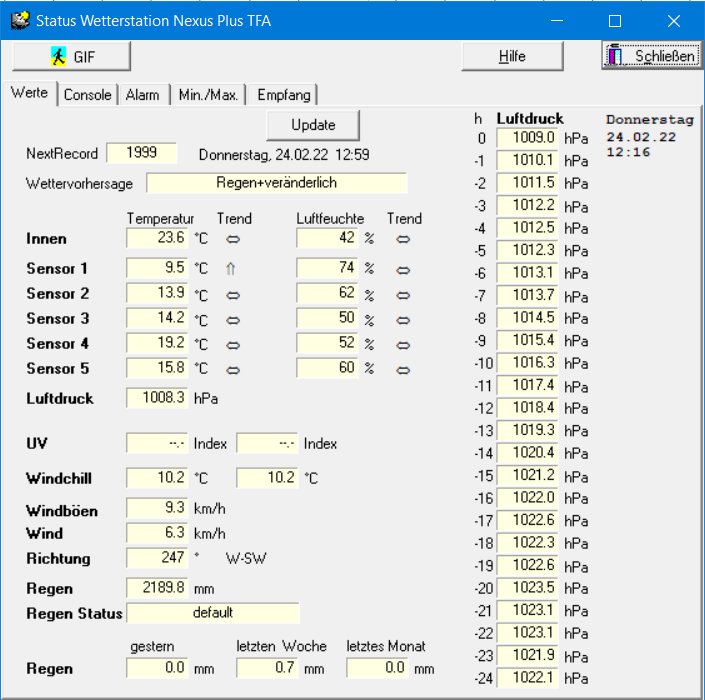705x700 pixels.
Task: Open the Hilfe help button
Action: pyautogui.click(x=511, y=56)
